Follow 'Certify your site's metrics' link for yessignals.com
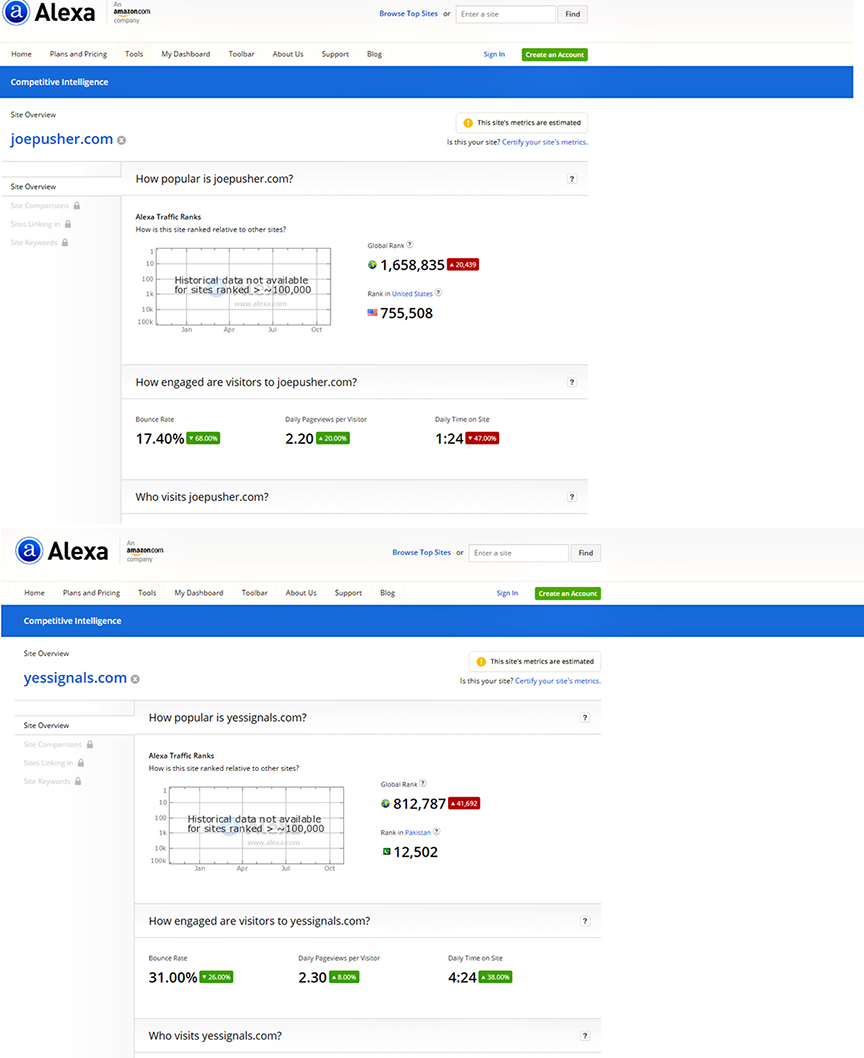Viewport: 864px width, 1058px height. pyautogui.click(x=558, y=681)
